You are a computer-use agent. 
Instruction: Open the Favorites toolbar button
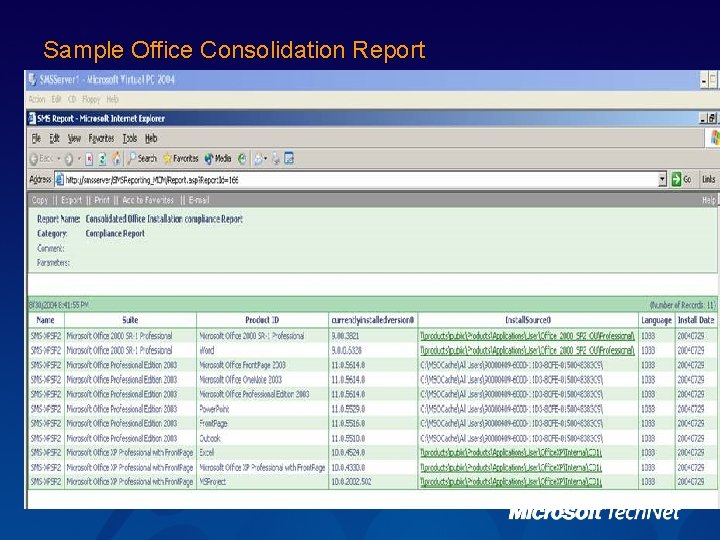point(180,159)
